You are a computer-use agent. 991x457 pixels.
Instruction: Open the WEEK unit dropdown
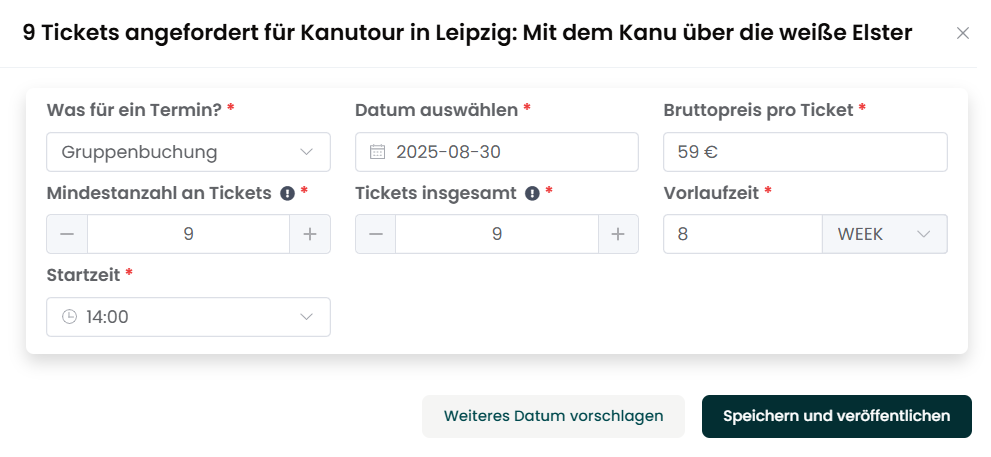(x=884, y=234)
